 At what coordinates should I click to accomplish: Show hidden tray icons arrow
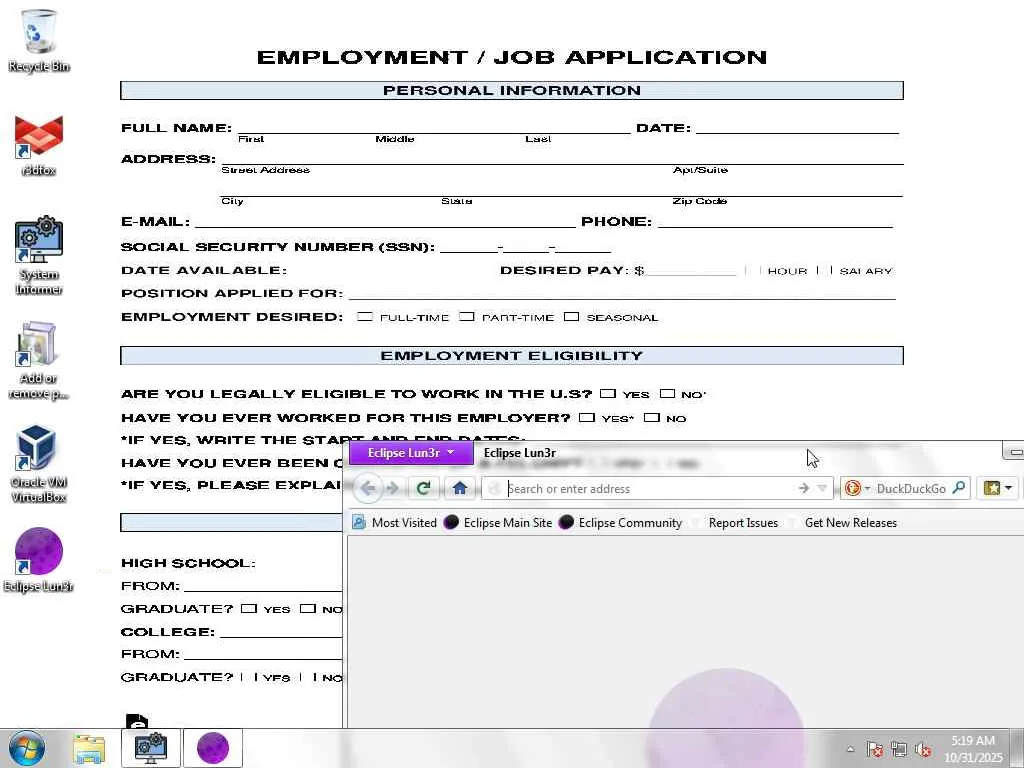pos(850,749)
